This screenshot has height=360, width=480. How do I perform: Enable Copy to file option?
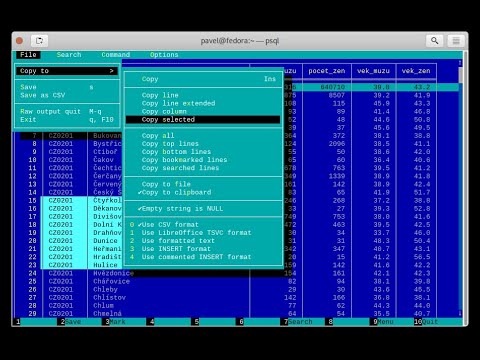pyautogui.click(x=203, y=184)
